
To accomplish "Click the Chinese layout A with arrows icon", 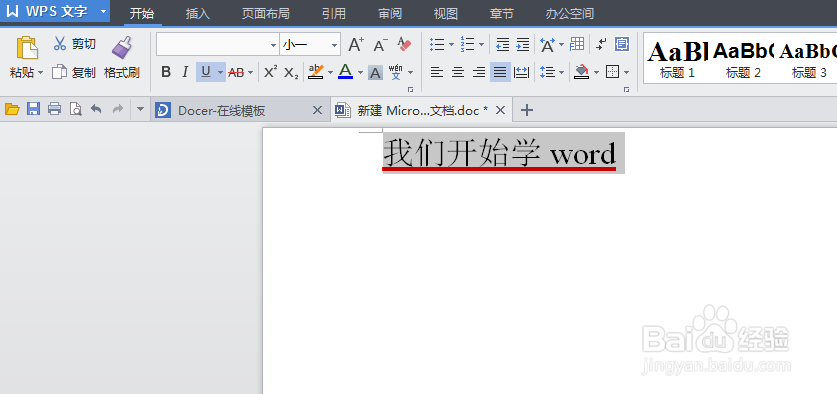I will (547, 45).
